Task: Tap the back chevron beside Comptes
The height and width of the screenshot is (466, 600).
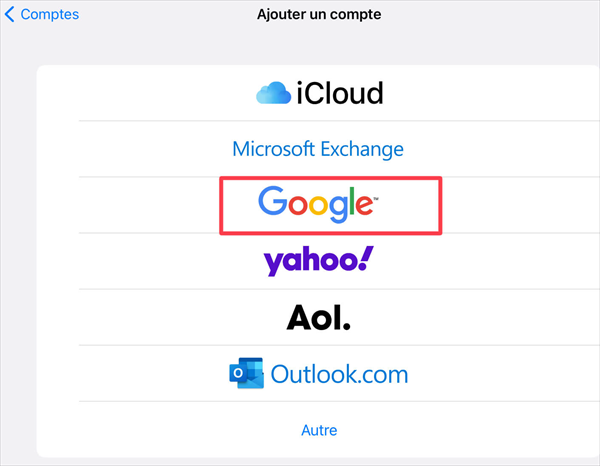Action: coord(11,15)
